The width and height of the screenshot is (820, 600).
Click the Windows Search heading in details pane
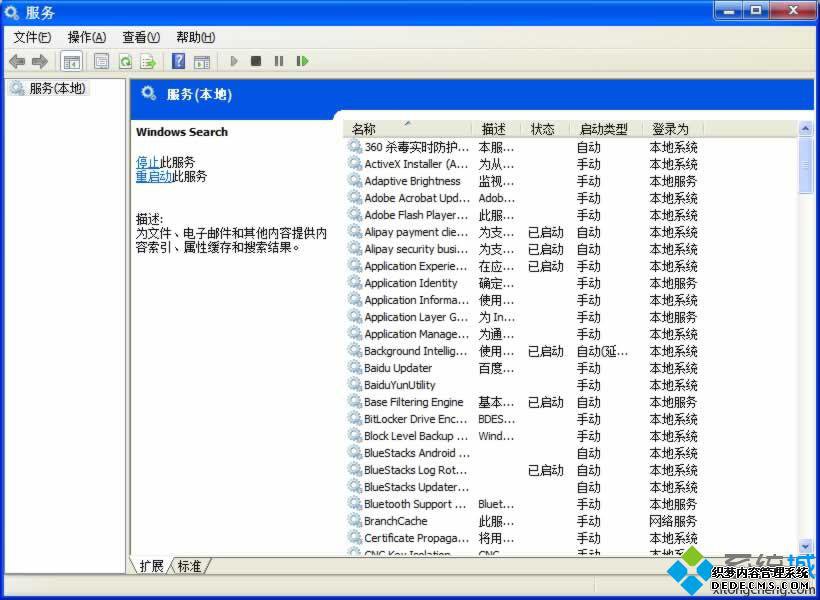(182, 132)
